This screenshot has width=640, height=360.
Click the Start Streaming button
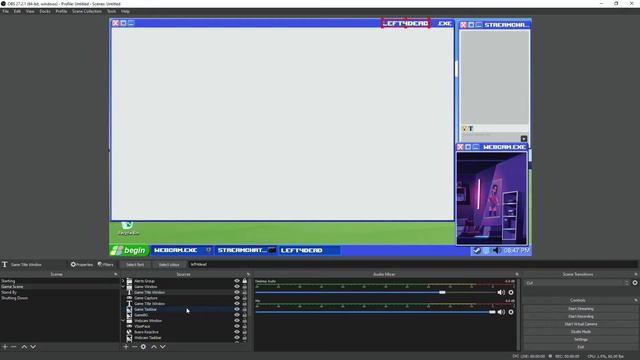pyautogui.click(x=580, y=309)
